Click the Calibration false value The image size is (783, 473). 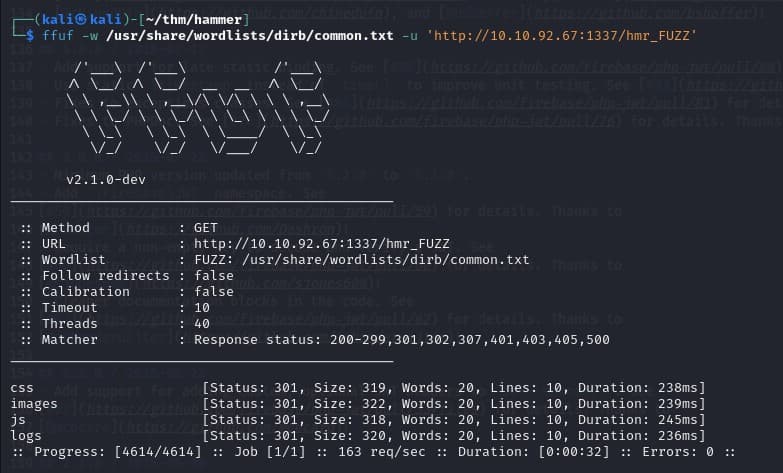click(x=214, y=292)
